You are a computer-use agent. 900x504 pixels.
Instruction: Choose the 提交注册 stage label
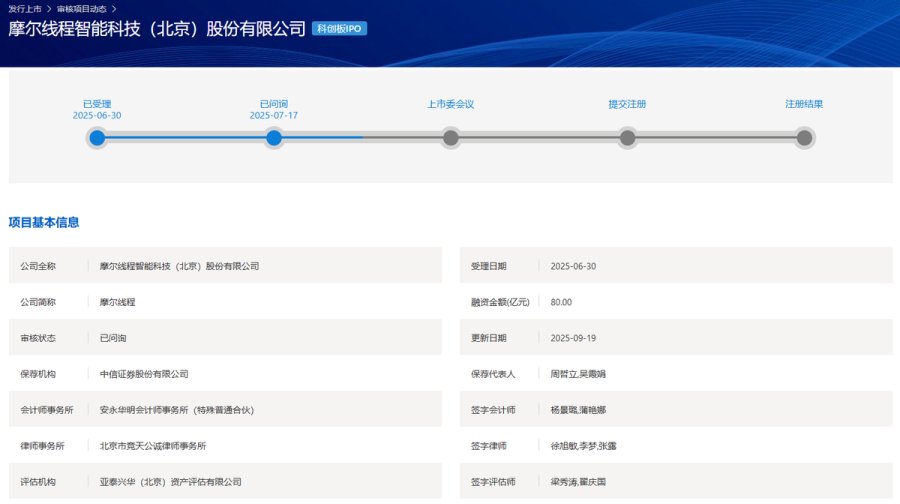tap(627, 104)
